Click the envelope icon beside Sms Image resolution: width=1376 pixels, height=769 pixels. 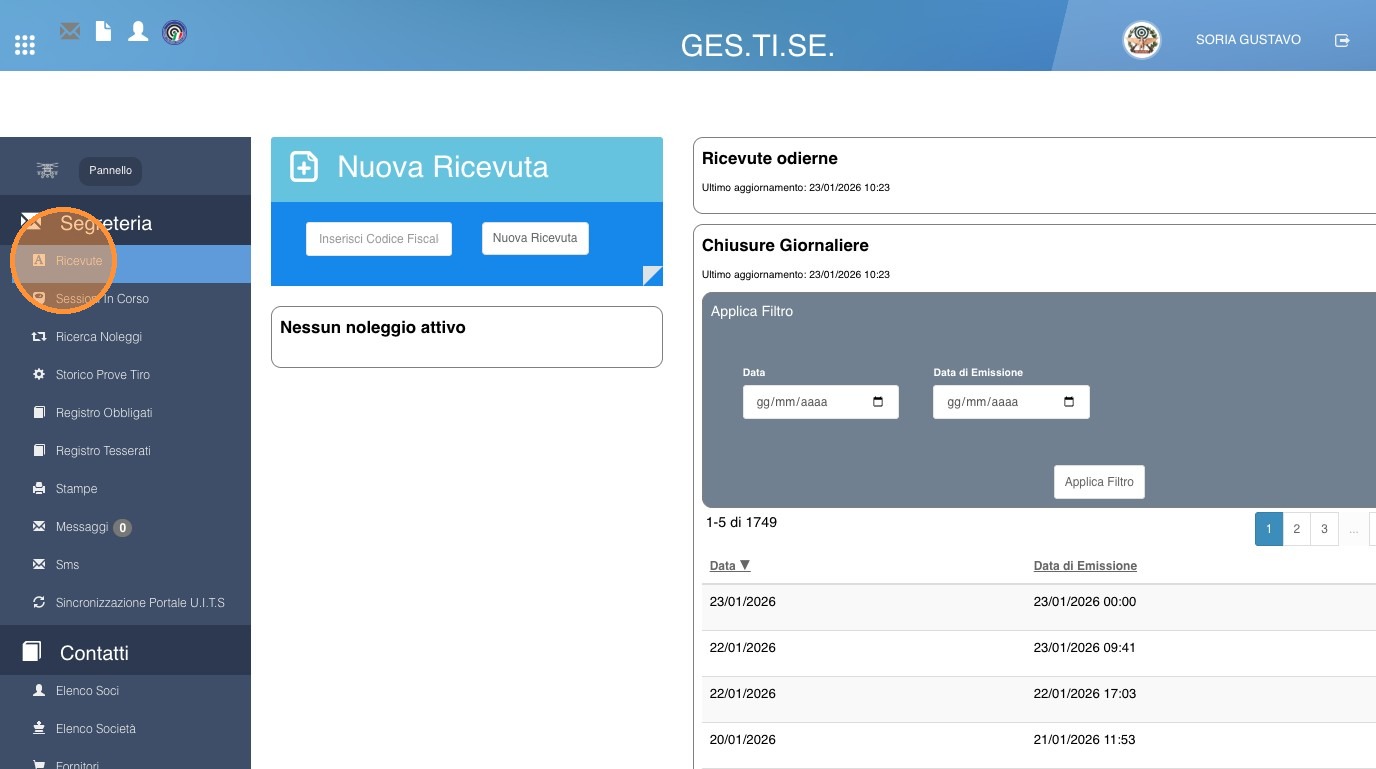pyautogui.click(x=39, y=565)
